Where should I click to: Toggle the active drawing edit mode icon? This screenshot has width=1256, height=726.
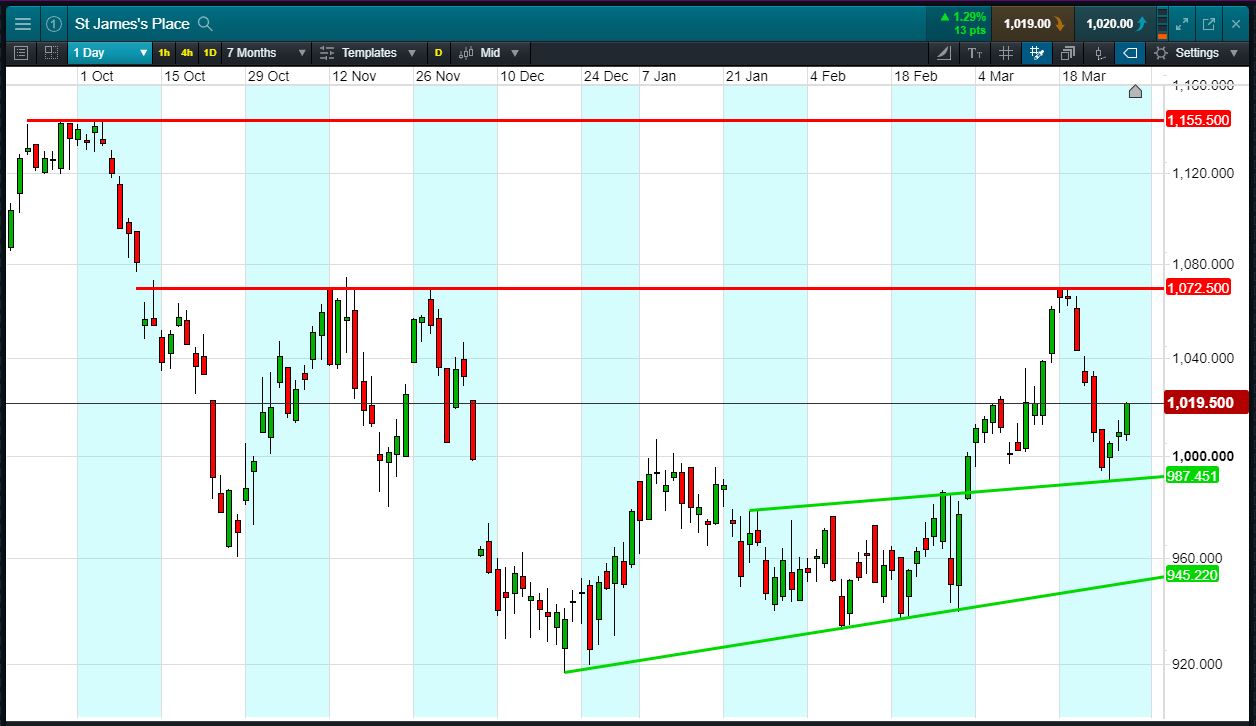point(1036,53)
